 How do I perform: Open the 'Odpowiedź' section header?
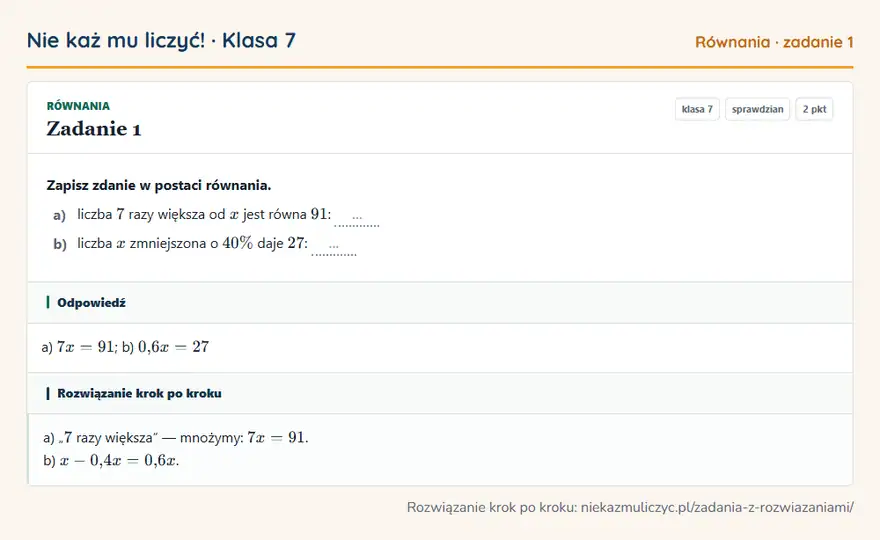tap(440, 303)
